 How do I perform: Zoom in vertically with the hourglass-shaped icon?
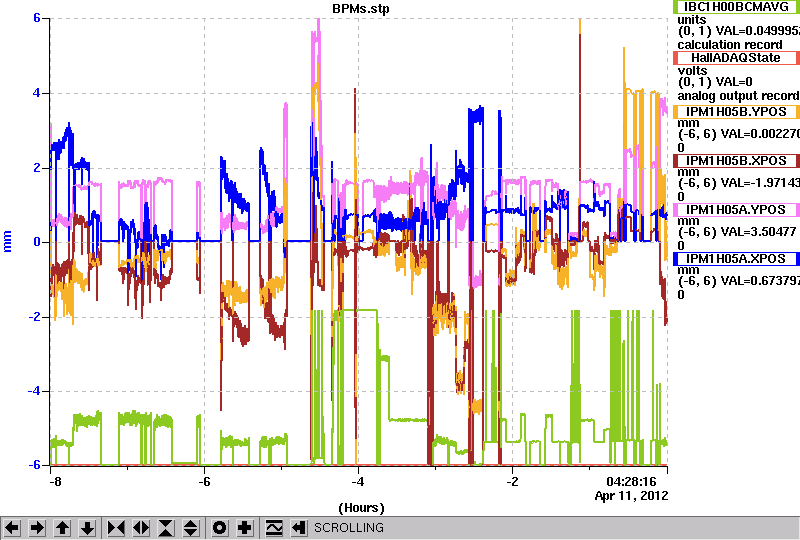point(166,528)
